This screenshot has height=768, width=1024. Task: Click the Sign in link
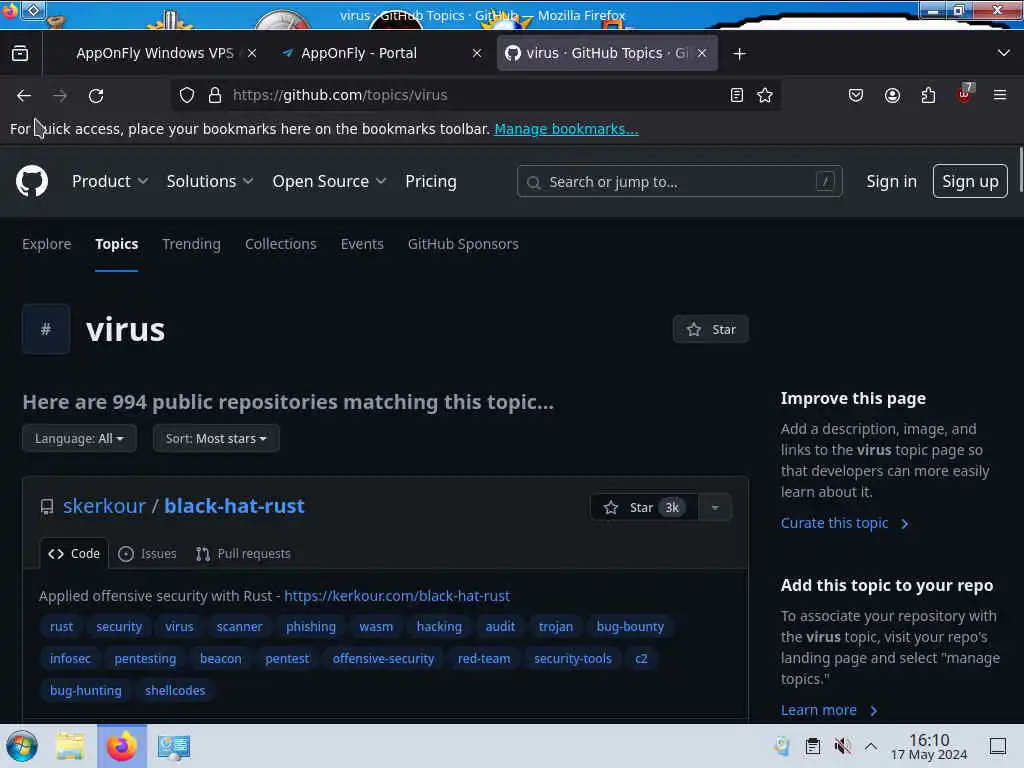891,182
